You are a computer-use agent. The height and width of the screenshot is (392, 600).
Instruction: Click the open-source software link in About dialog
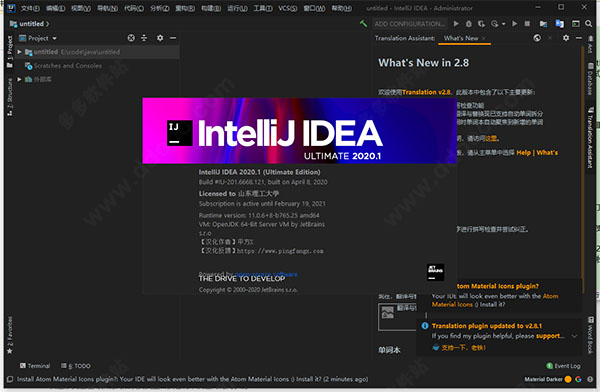[266, 274]
